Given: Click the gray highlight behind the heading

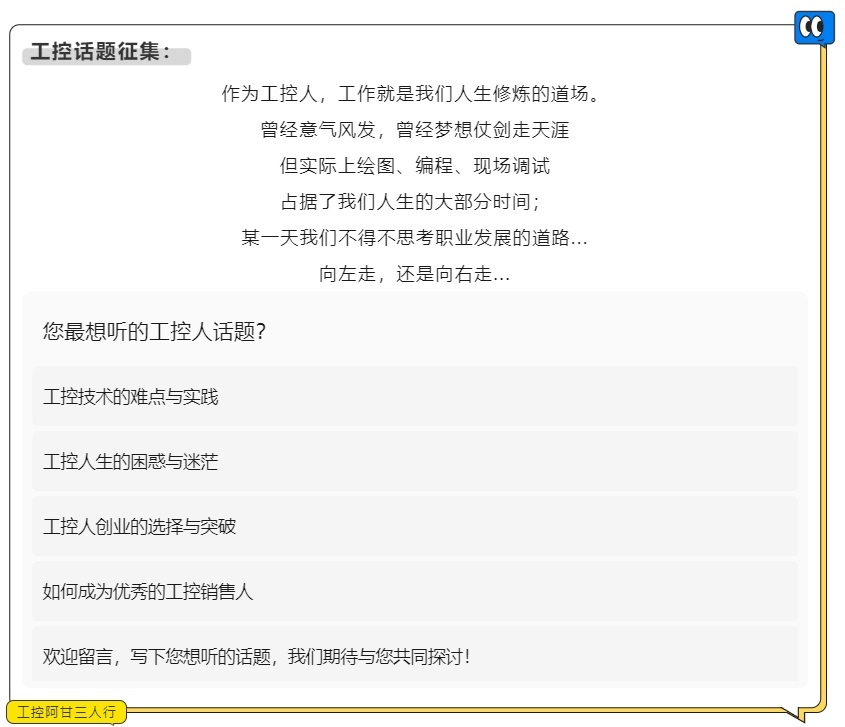Looking at the screenshot, I should point(107,57).
